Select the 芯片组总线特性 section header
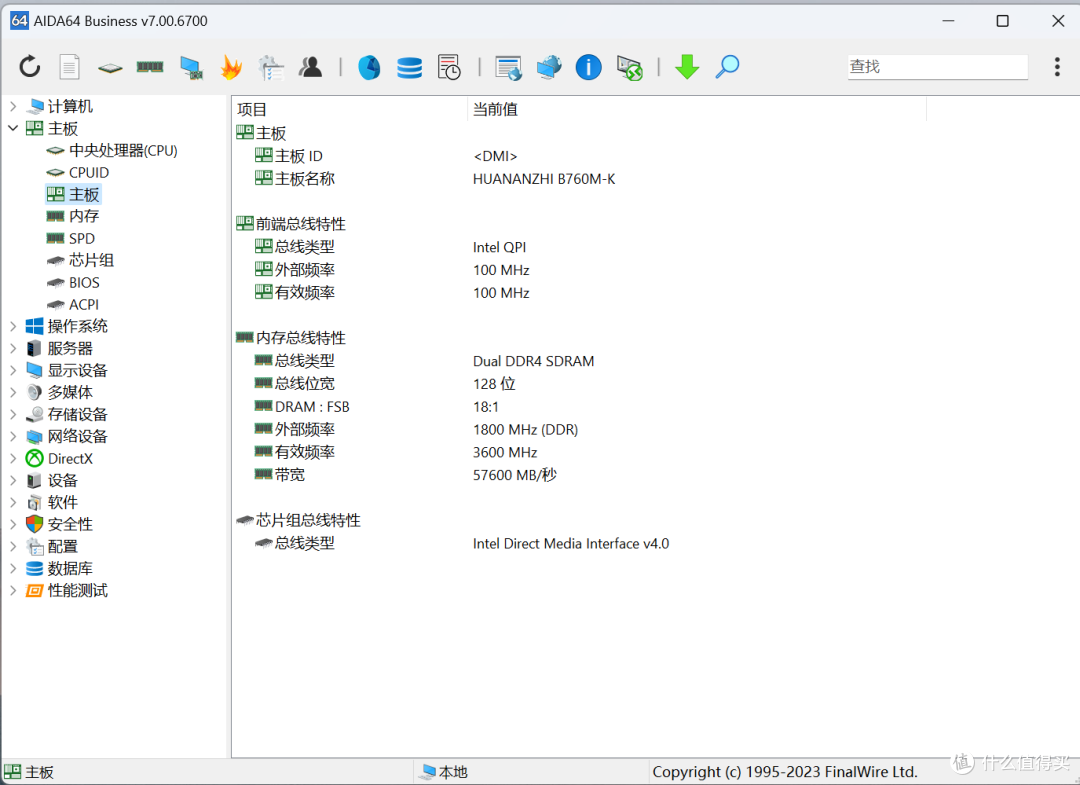1080x785 pixels. point(298,521)
